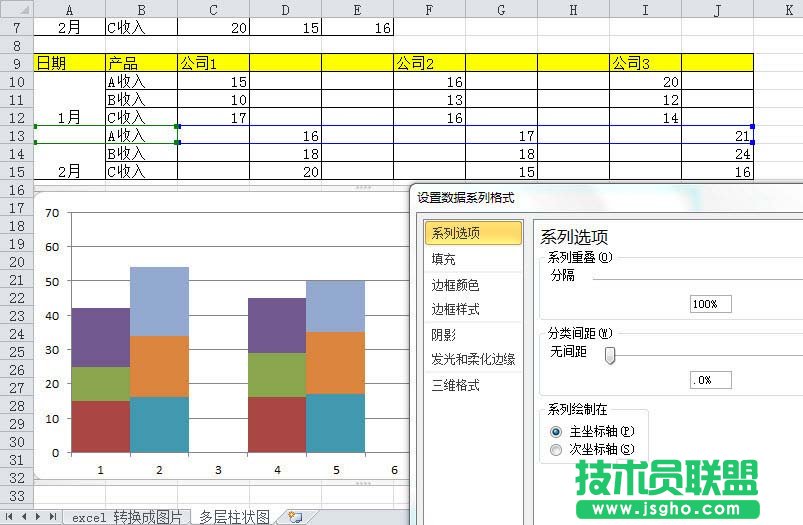Select 主坐标轴 radio option
The width and height of the screenshot is (803, 525).
tap(556, 432)
